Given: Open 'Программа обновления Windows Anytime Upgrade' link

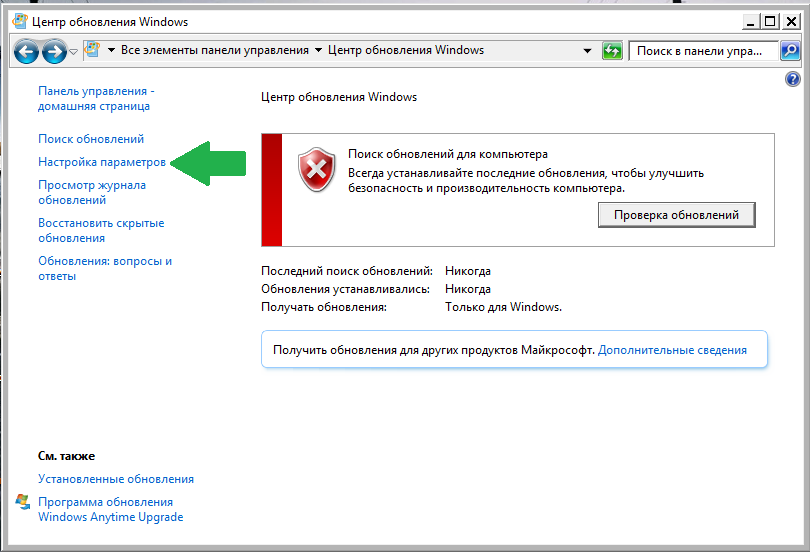Looking at the screenshot, I should pyautogui.click(x=111, y=509).
